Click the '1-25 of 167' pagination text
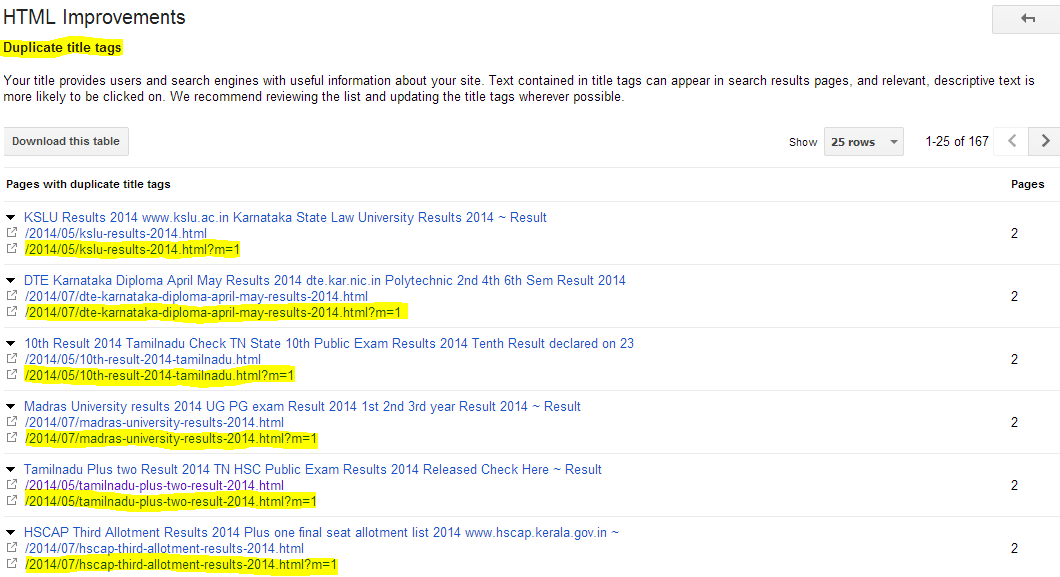1060x577 pixels. point(957,141)
